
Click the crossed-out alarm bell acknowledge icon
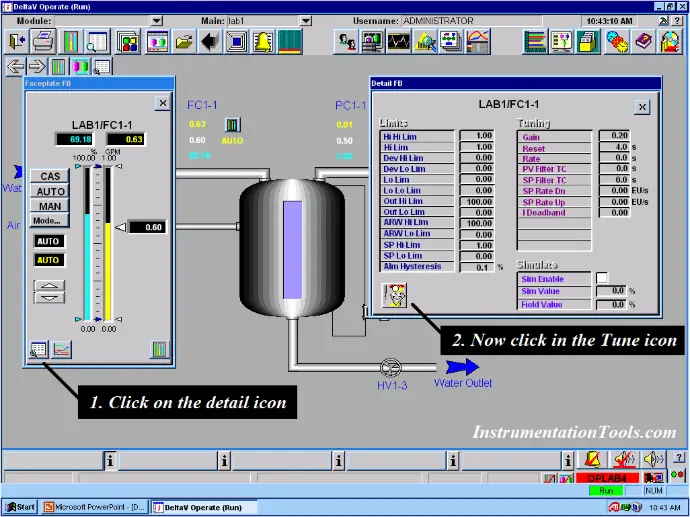click(x=592, y=460)
